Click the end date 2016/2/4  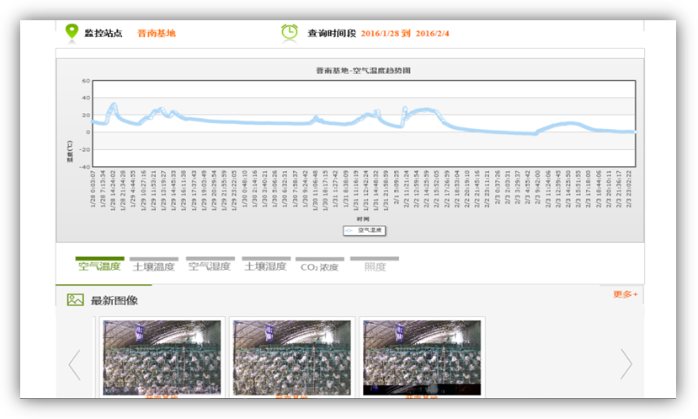tap(432, 33)
